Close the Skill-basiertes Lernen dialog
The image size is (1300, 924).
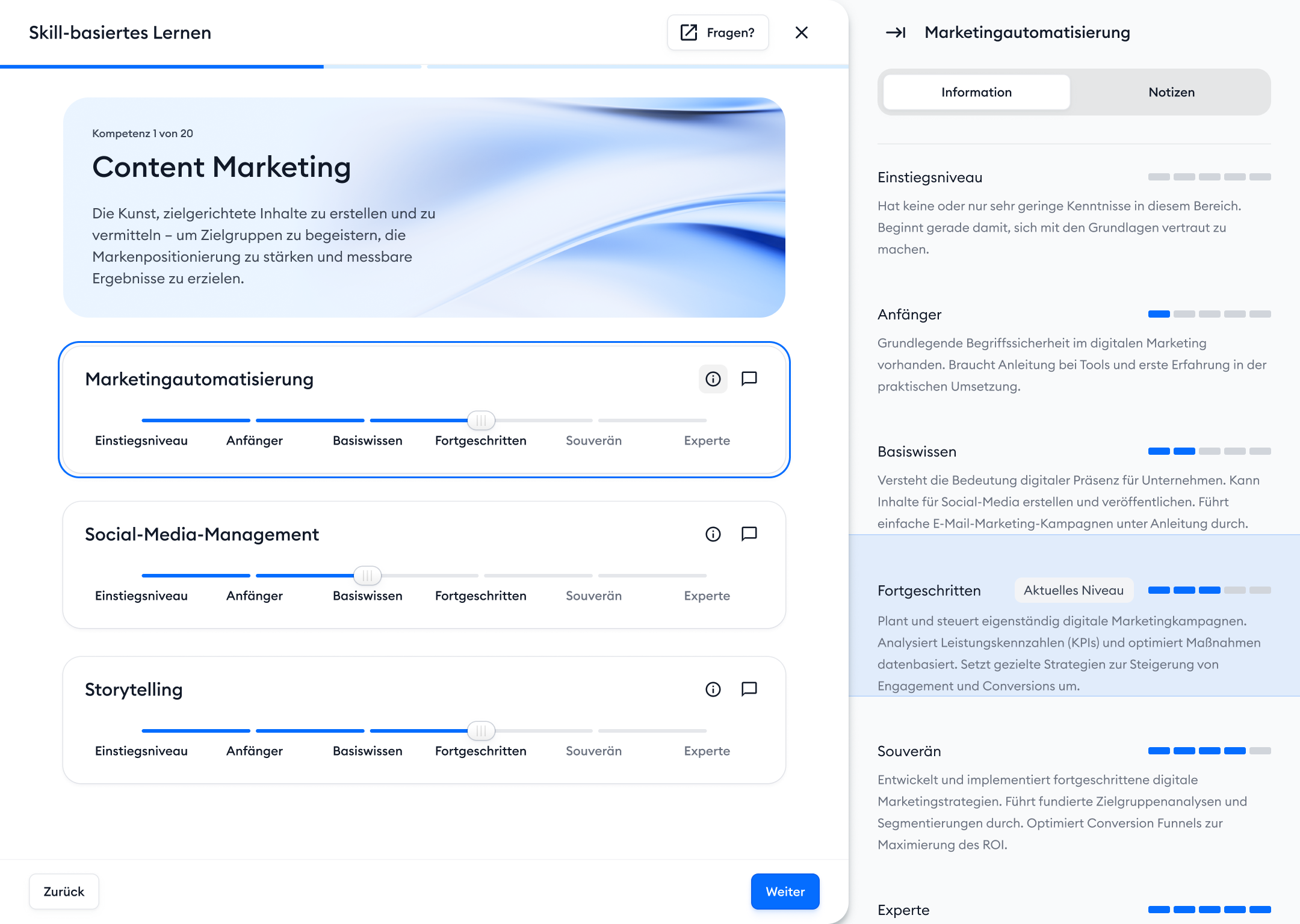click(801, 32)
